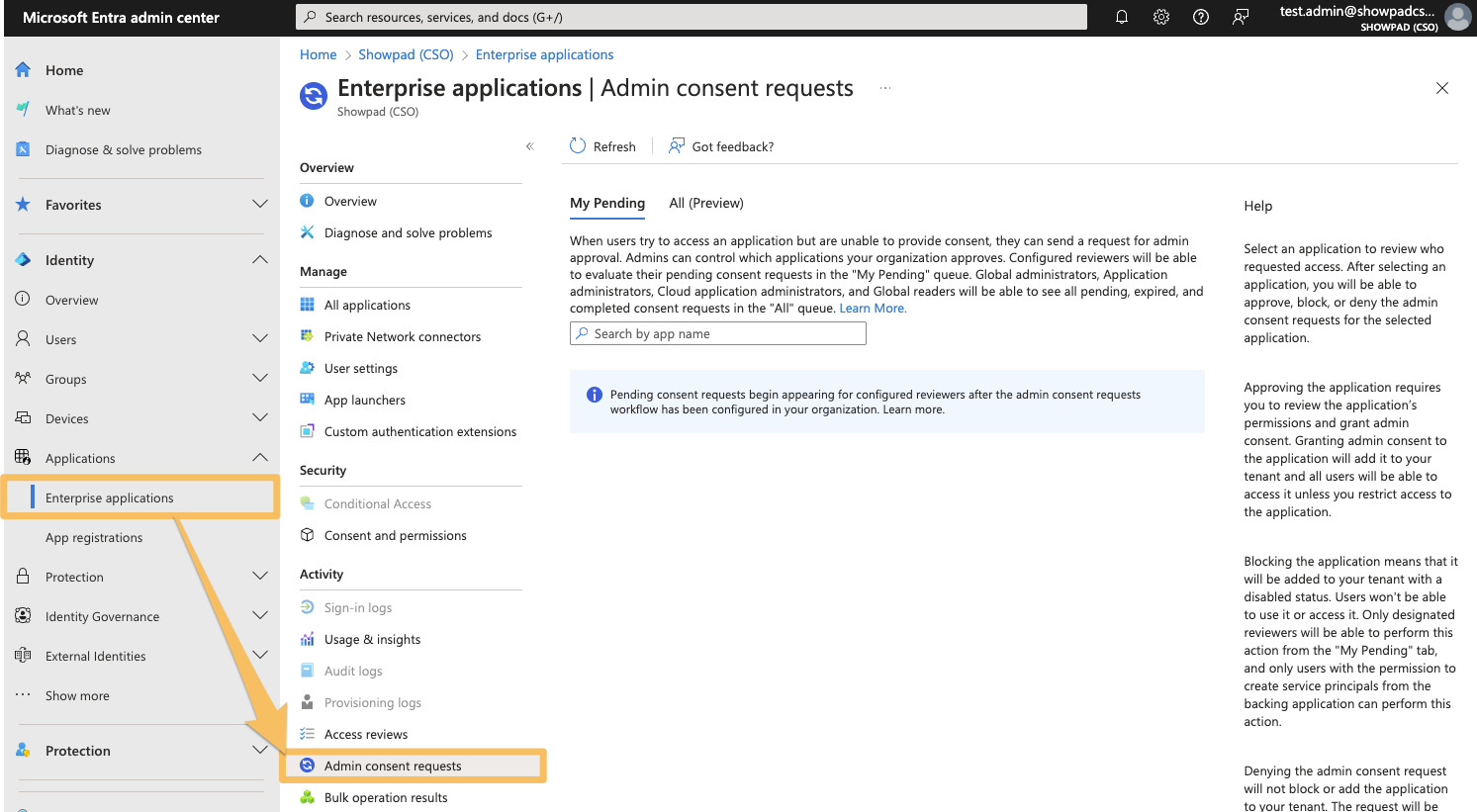
Task: Click the Identity Governance icon
Action: tap(23, 616)
